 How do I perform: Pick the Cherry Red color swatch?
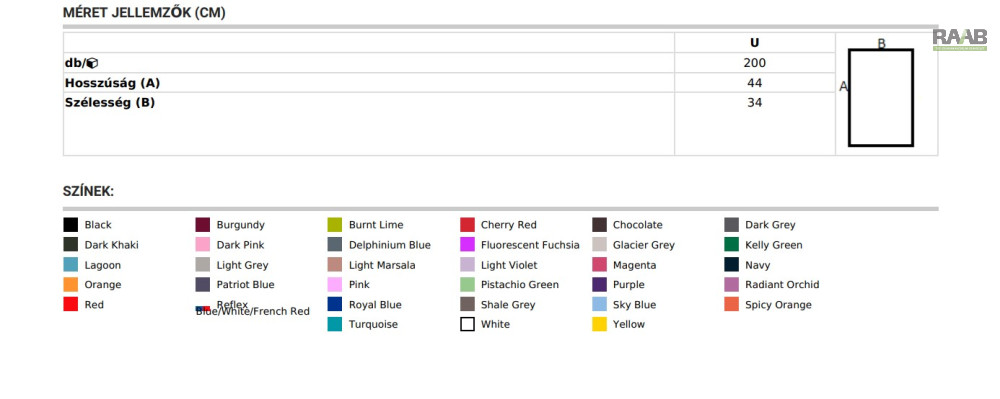467,225
